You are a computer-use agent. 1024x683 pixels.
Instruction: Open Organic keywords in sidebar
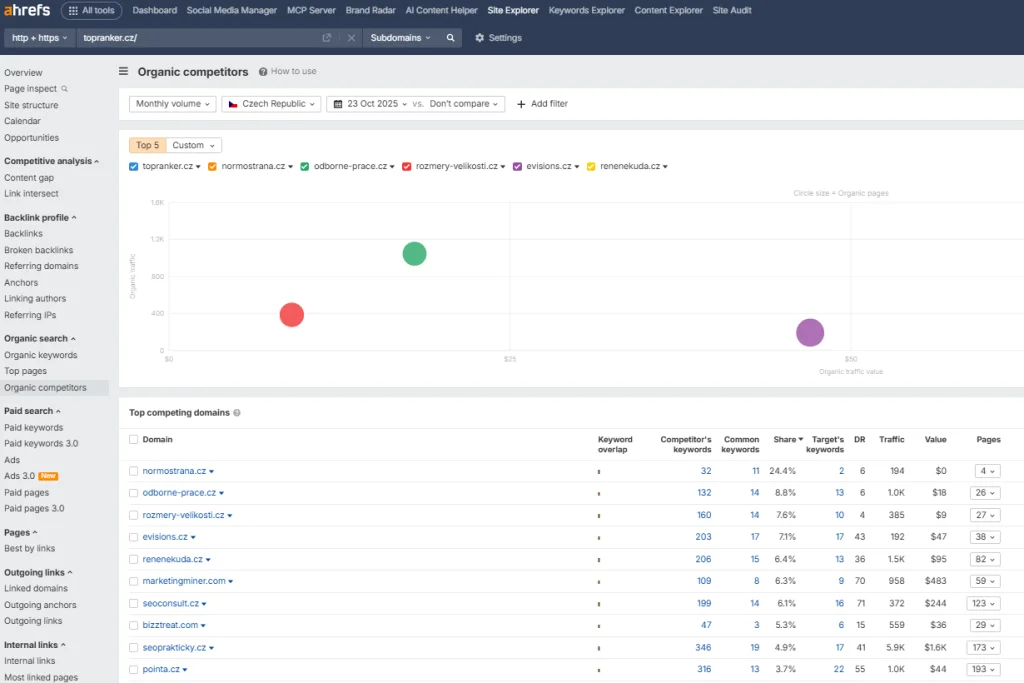point(40,355)
